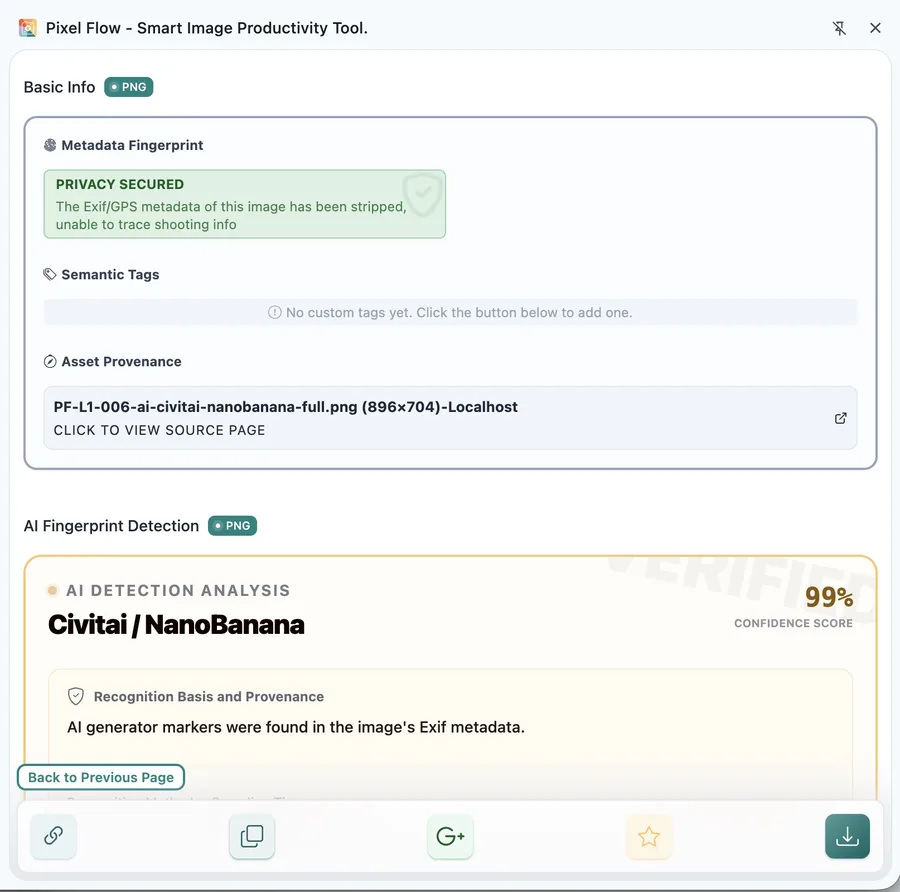The image size is (900, 892).
Task: Click the PRIVACY SECURED notice box
Action: click(245, 204)
